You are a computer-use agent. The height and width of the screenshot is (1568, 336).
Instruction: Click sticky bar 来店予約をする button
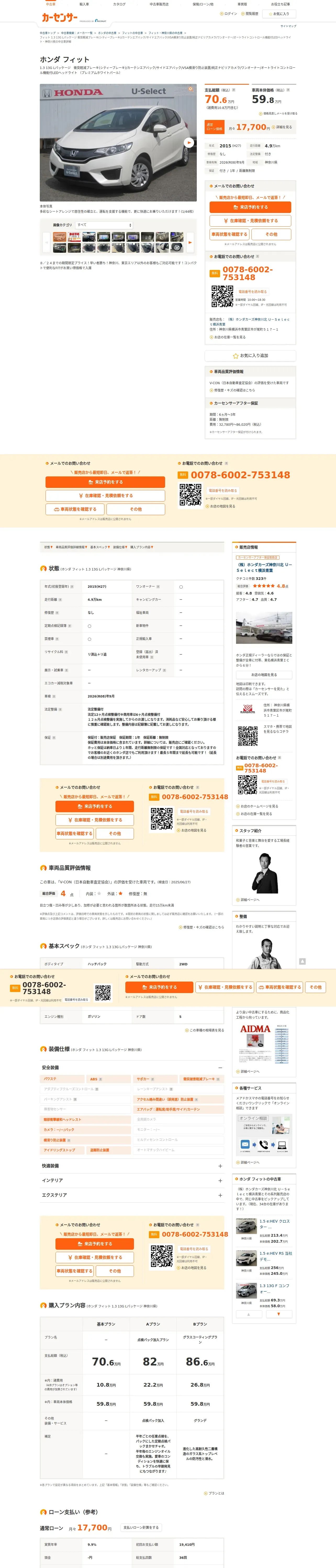159,987
